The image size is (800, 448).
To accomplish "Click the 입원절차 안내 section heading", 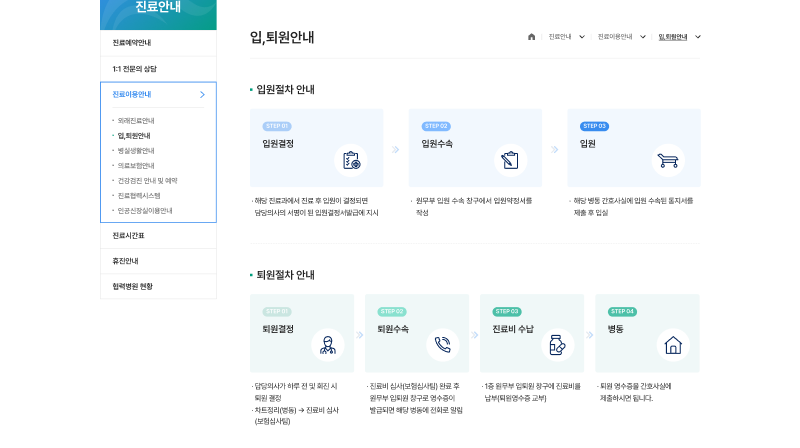I will point(285,89).
